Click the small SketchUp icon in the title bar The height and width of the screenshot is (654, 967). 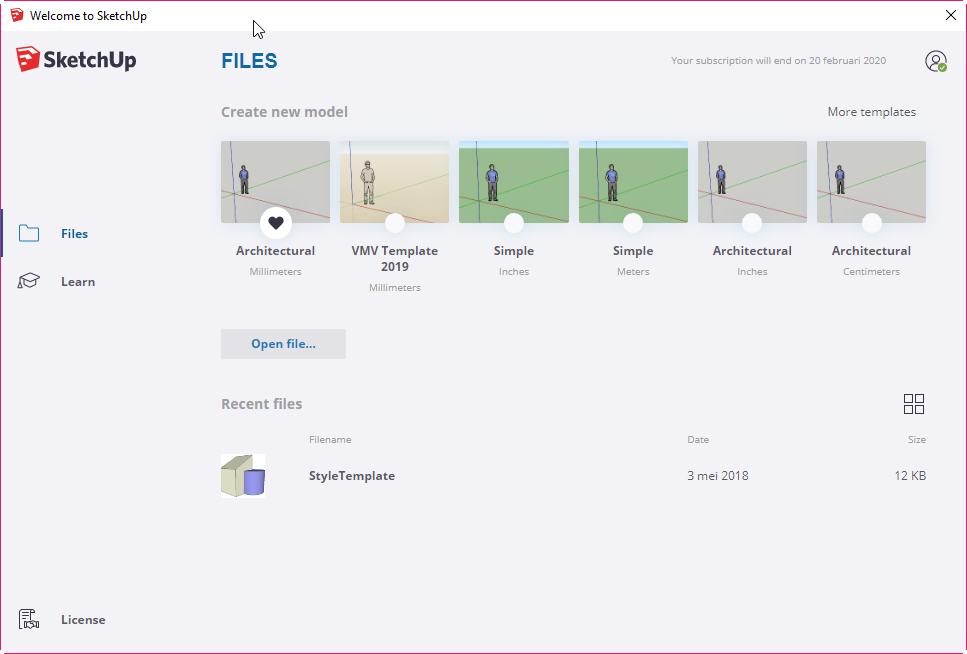click(x=17, y=15)
